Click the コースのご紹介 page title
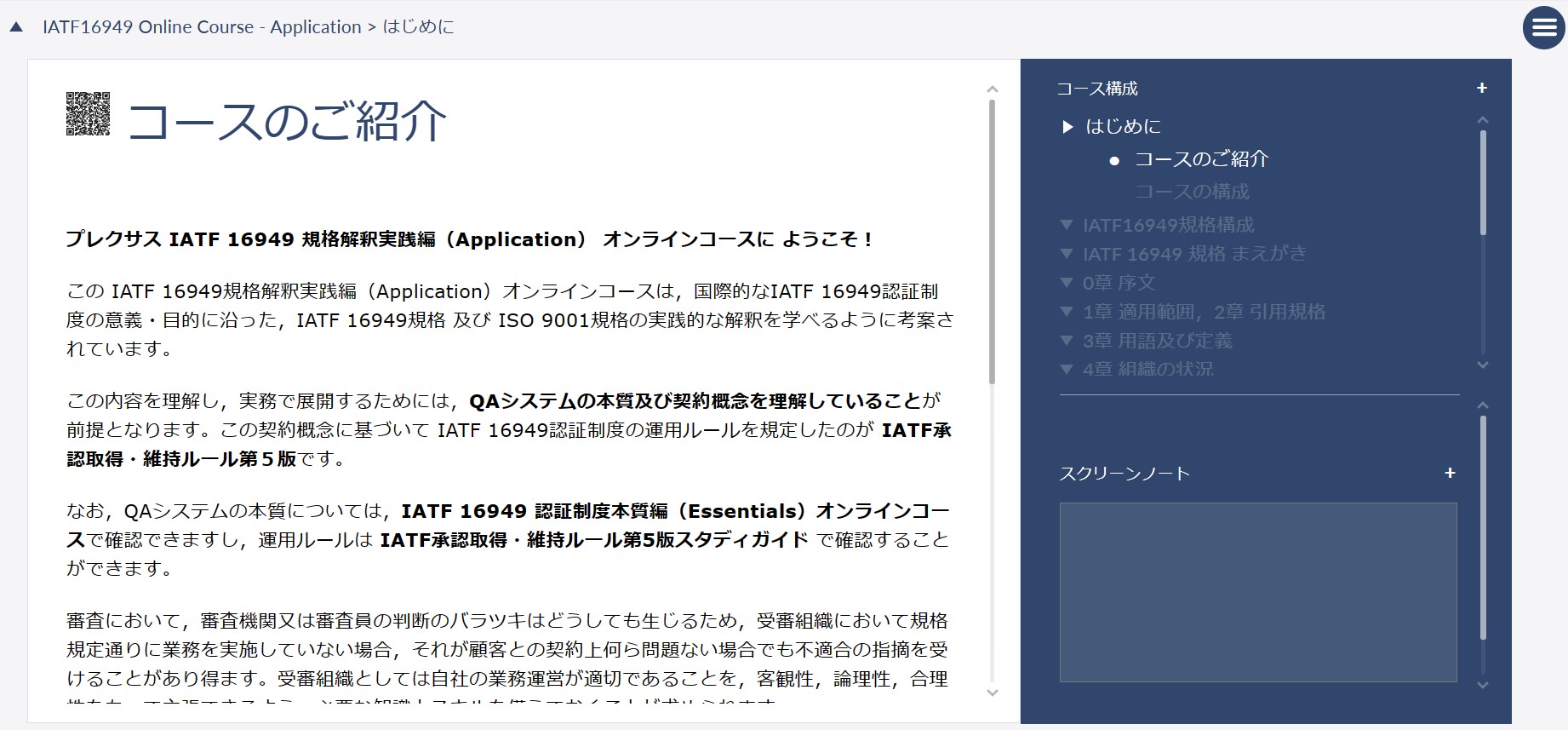The width and height of the screenshot is (1568, 730). [287, 120]
